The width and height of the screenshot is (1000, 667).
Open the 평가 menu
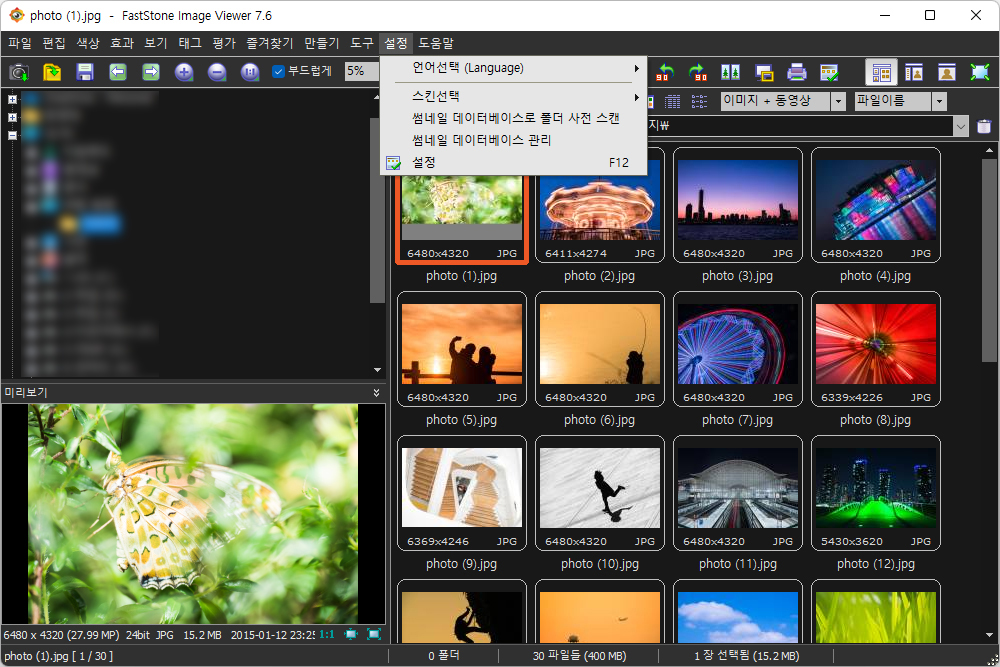(x=224, y=43)
